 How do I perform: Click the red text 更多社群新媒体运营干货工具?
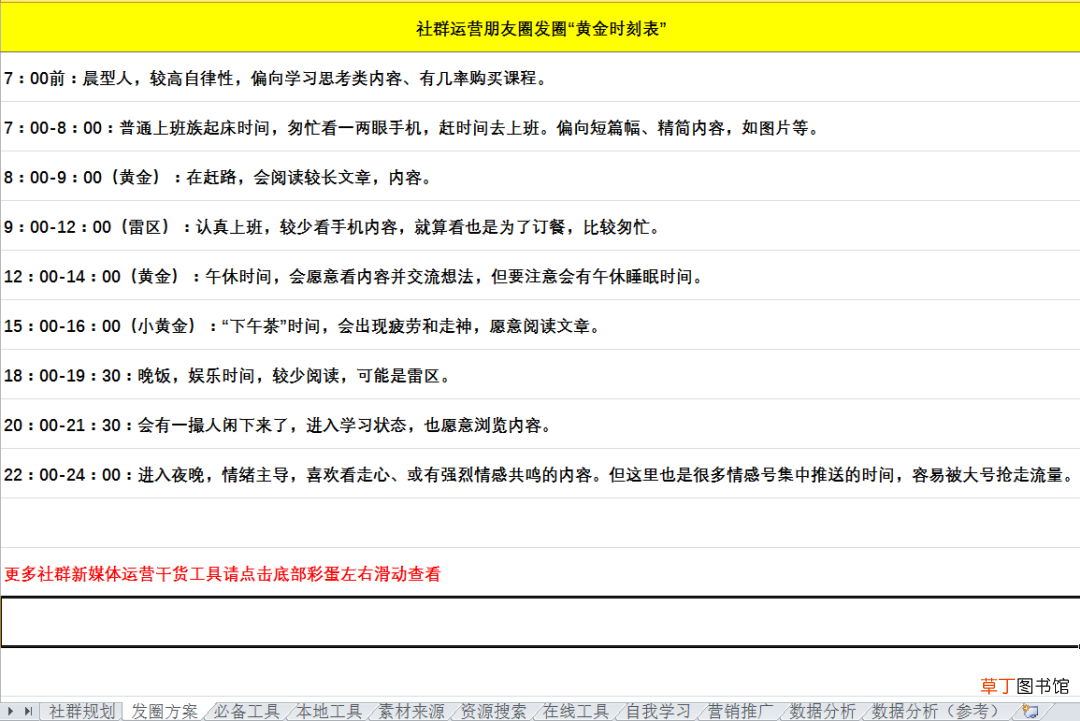click(222, 574)
